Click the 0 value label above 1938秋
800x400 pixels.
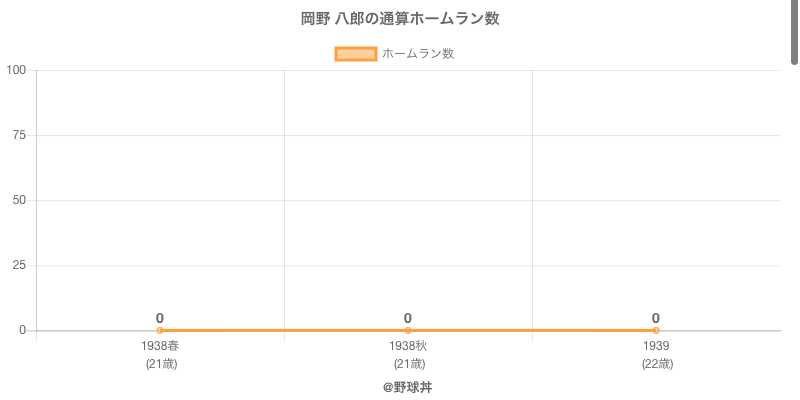(x=408, y=318)
